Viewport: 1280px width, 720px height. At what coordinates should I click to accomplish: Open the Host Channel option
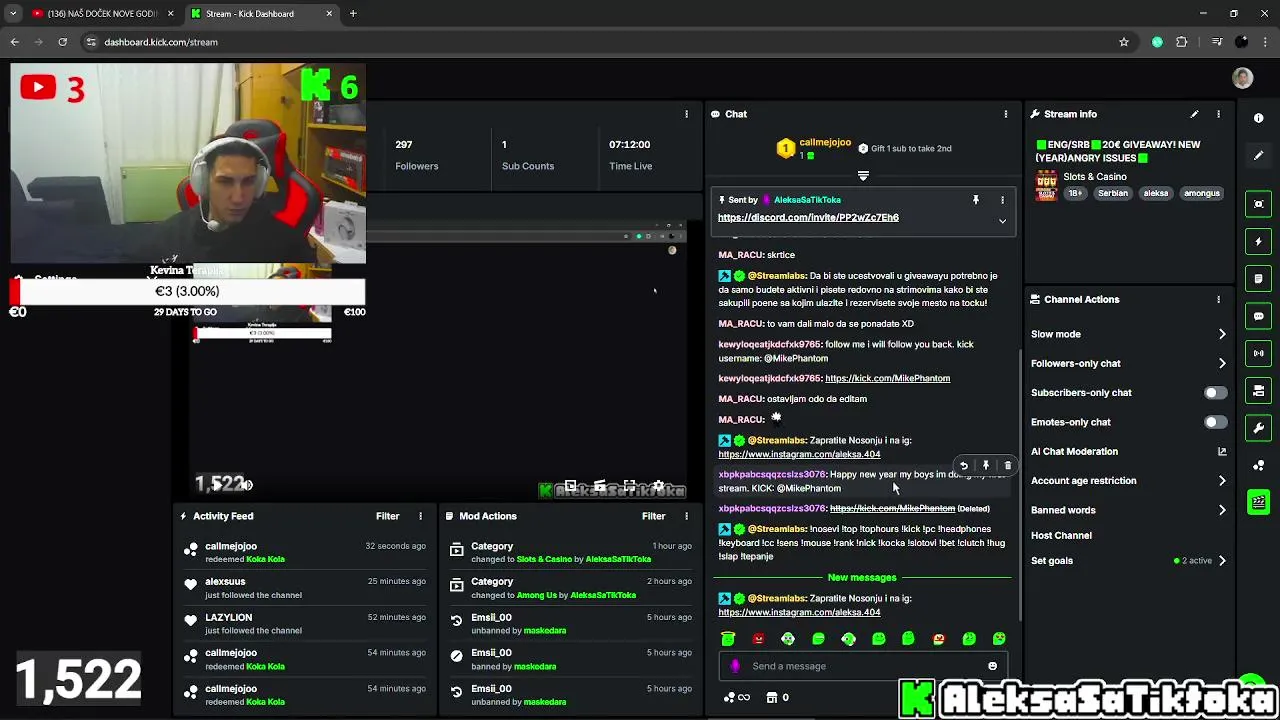(1061, 535)
